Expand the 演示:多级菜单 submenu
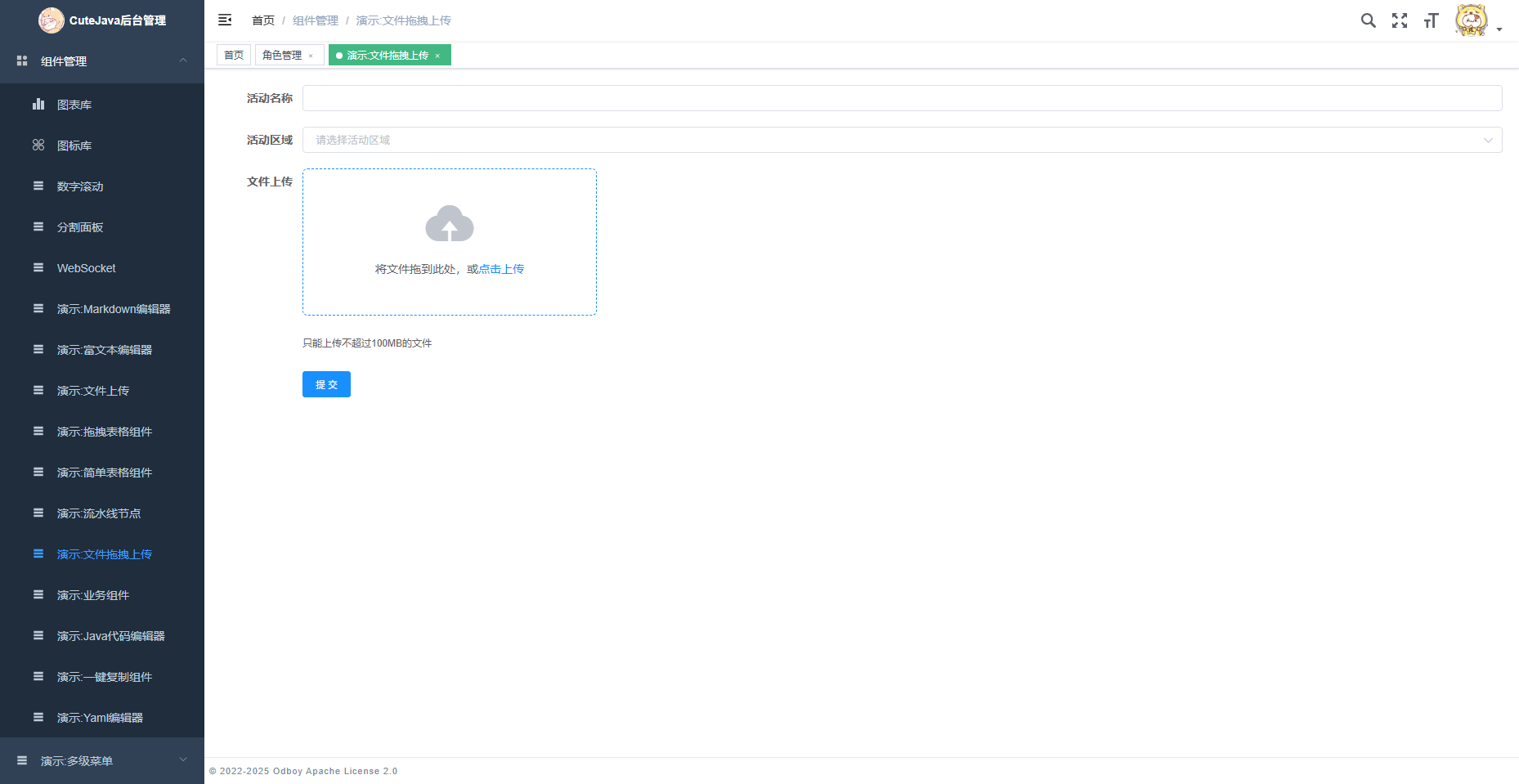 [x=102, y=760]
